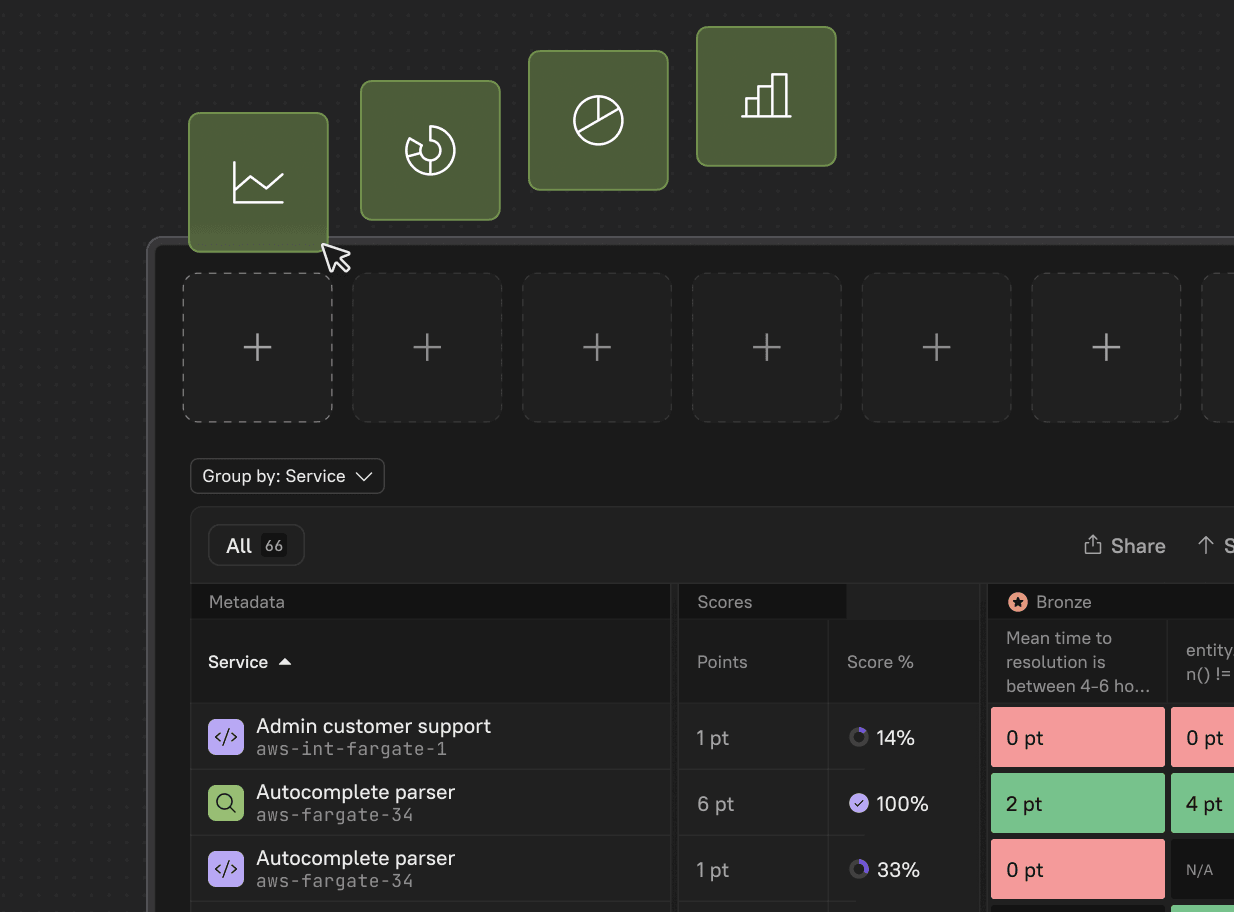Click the red 0 pt cell for Admin customer support
The height and width of the screenshot is (912, 1234).
1077,738
